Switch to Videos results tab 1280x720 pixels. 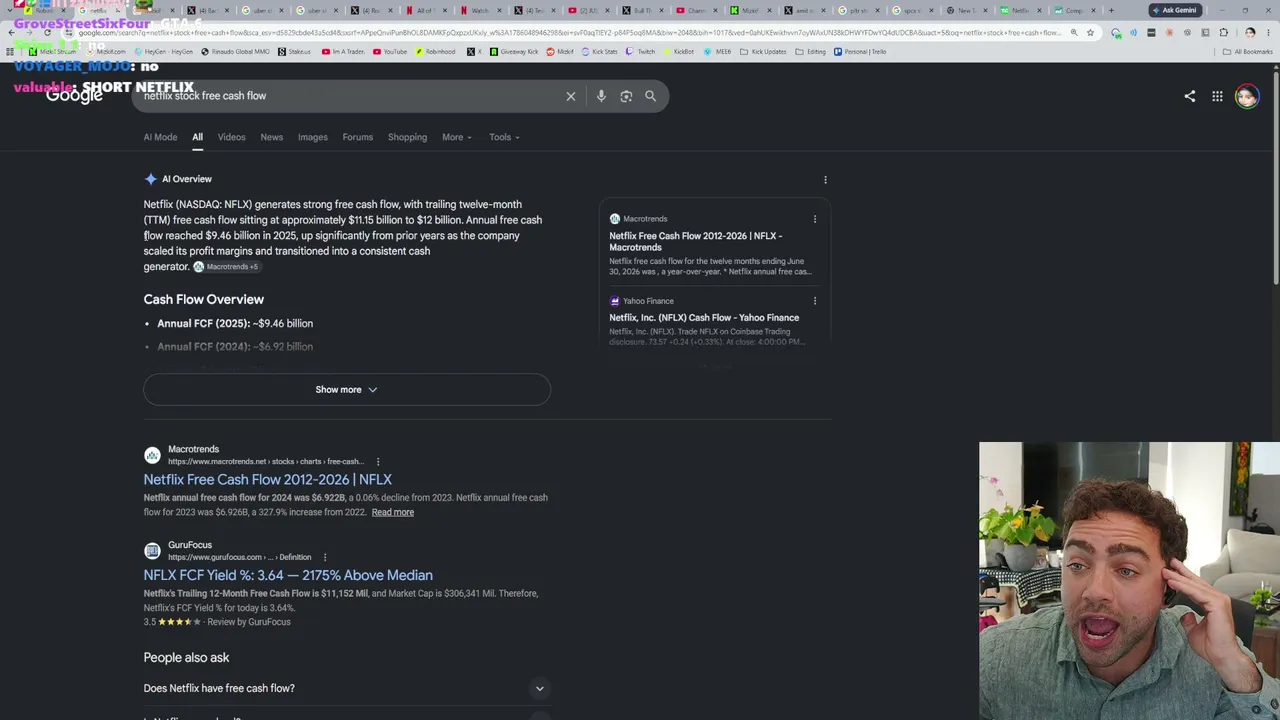231,137
